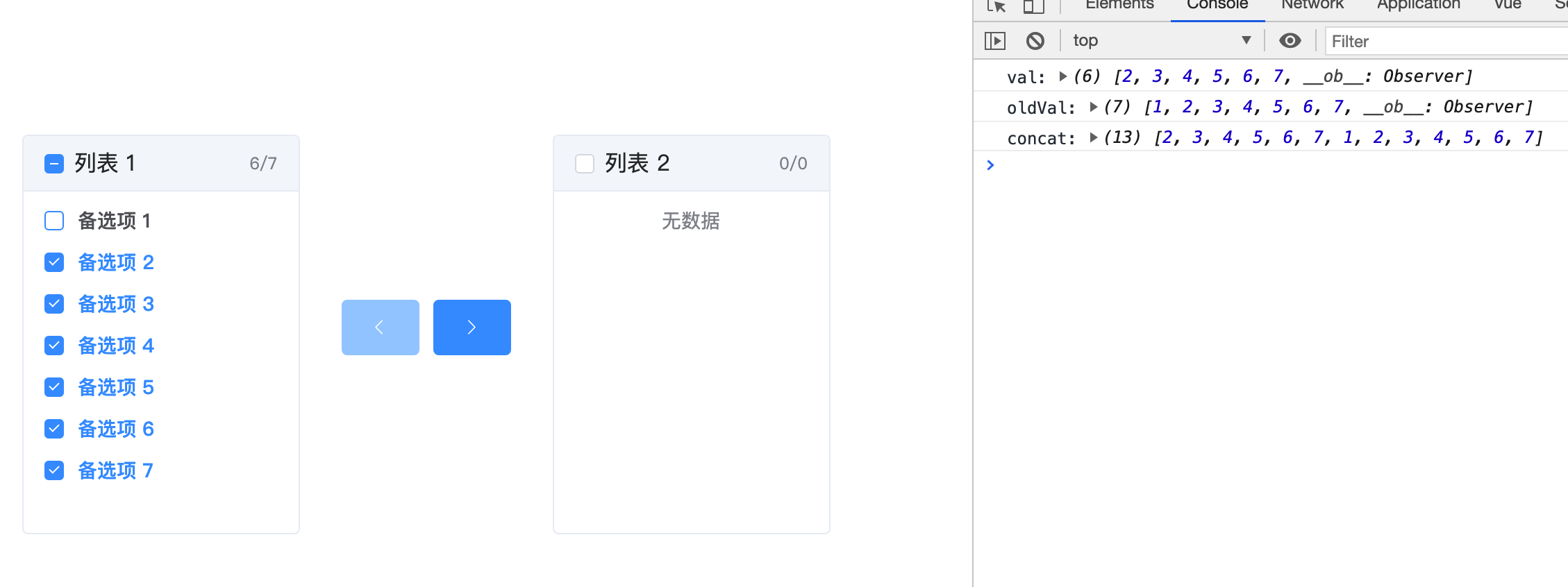Expand the oldVal array log entry
Viewport: 1568px width, 587px height.
1093,107
